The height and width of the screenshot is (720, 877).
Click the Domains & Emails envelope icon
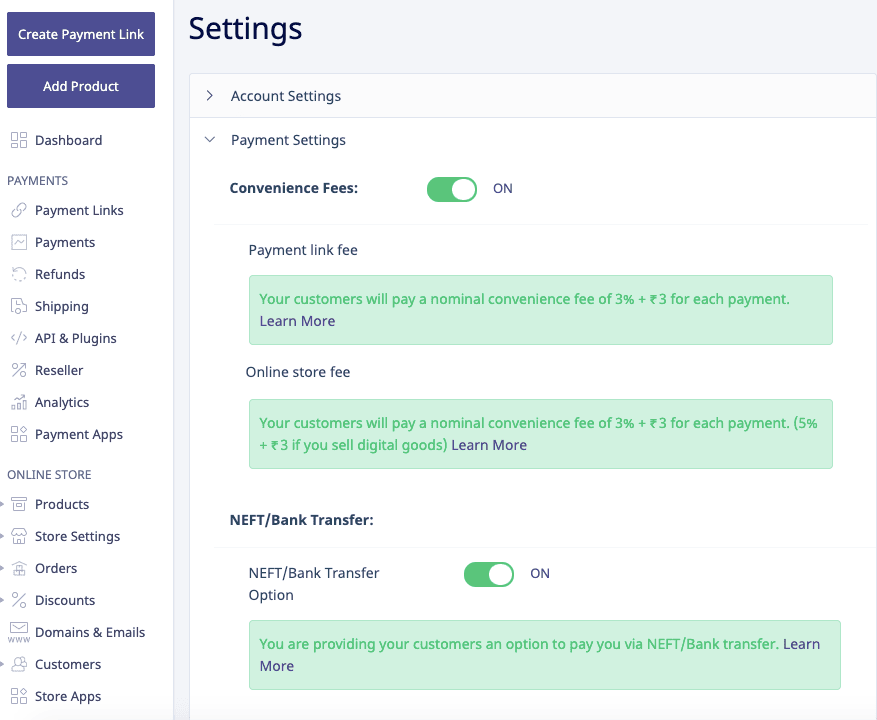[19, 632]
